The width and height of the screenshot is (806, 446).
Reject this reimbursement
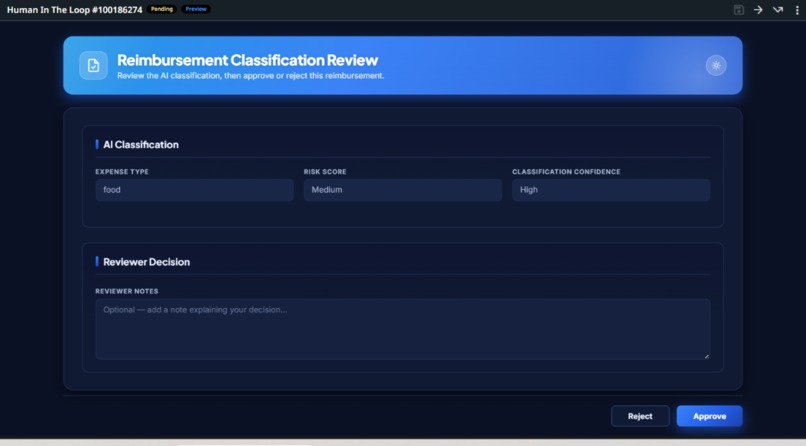click(640, 416)
